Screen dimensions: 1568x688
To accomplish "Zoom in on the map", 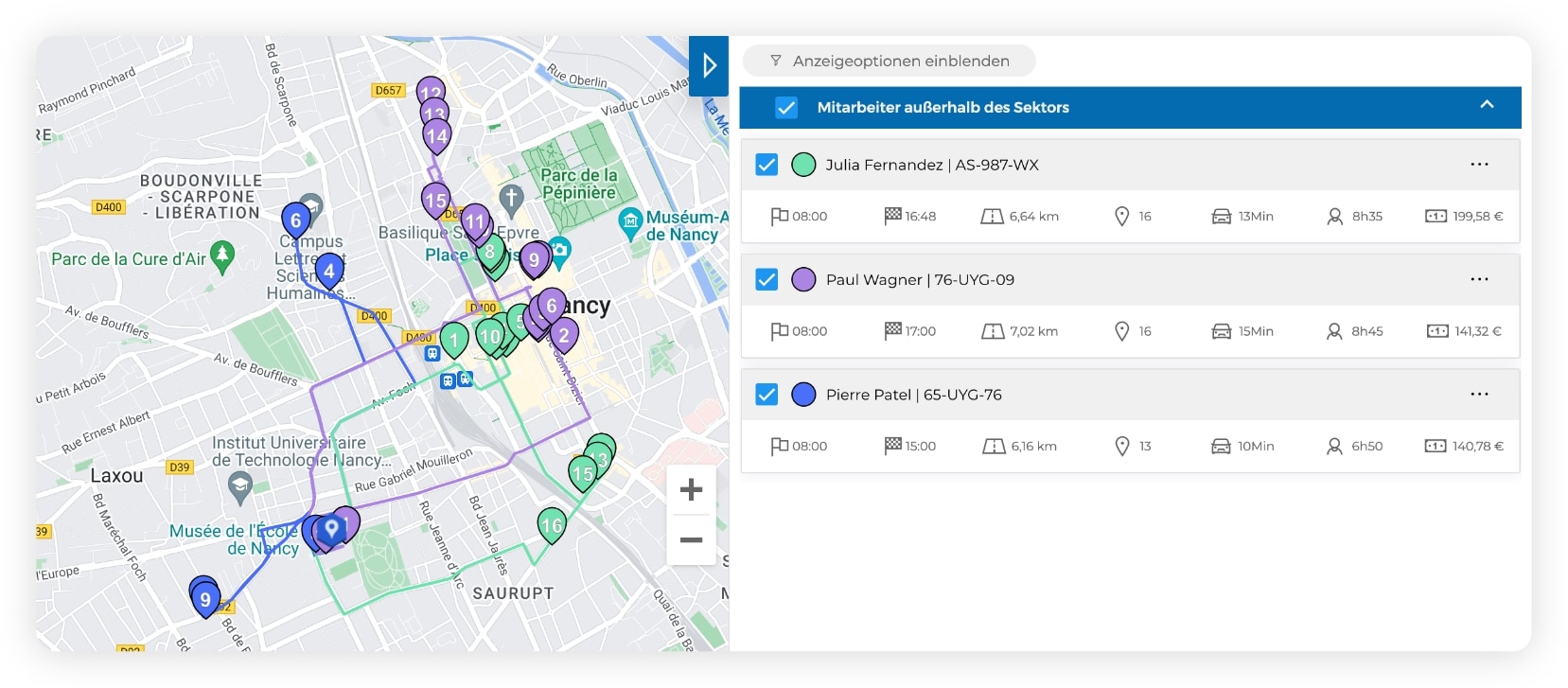I will 692,490.
